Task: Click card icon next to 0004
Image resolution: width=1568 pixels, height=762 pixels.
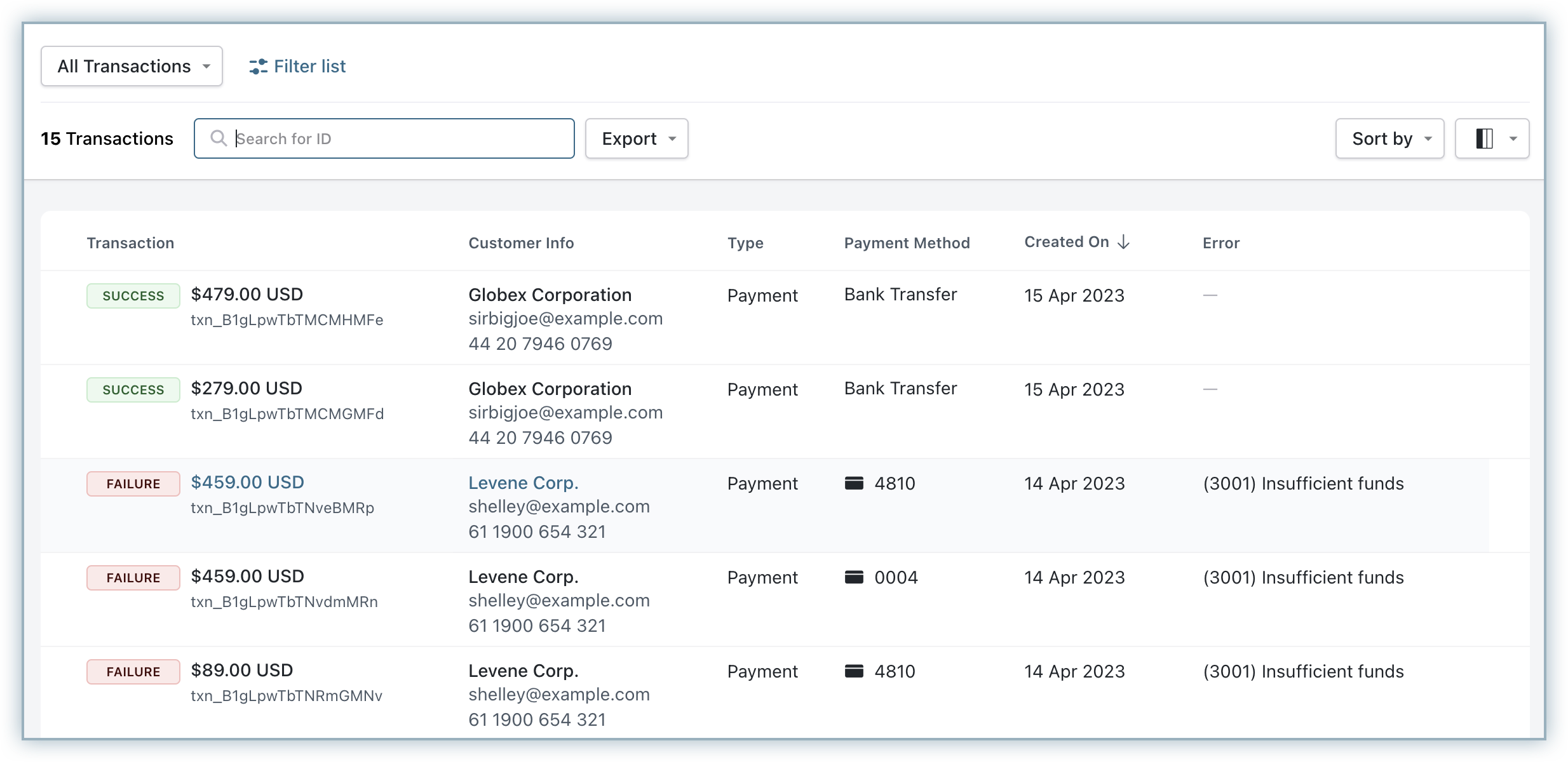Action: pos(854,577)
